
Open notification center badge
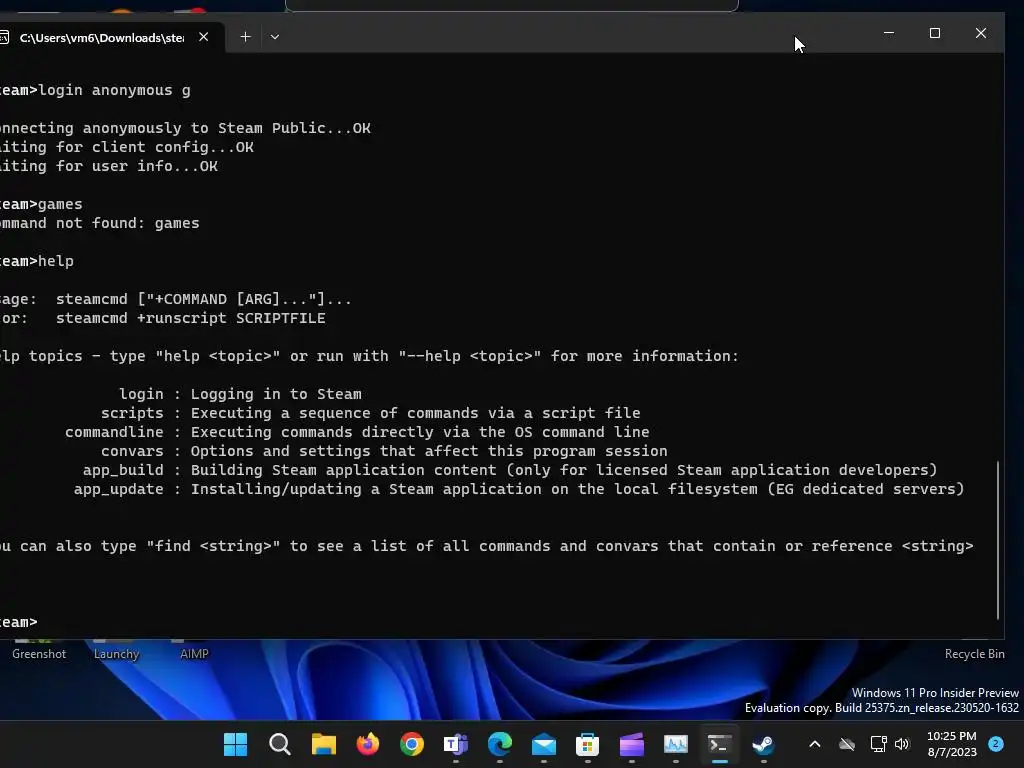[995, 744]
